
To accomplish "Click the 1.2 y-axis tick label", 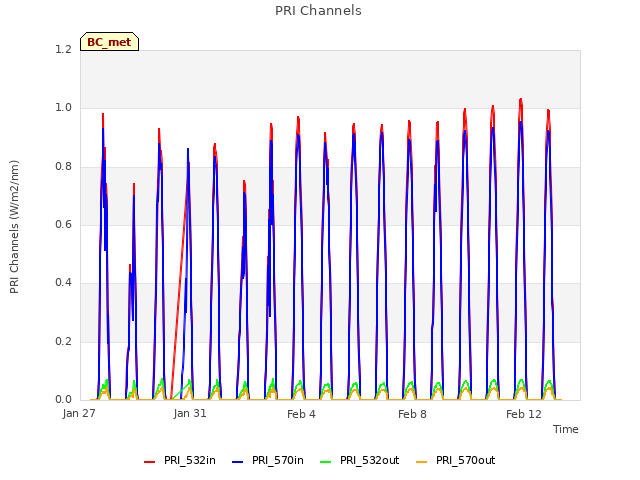I will [x=64, y=49].
